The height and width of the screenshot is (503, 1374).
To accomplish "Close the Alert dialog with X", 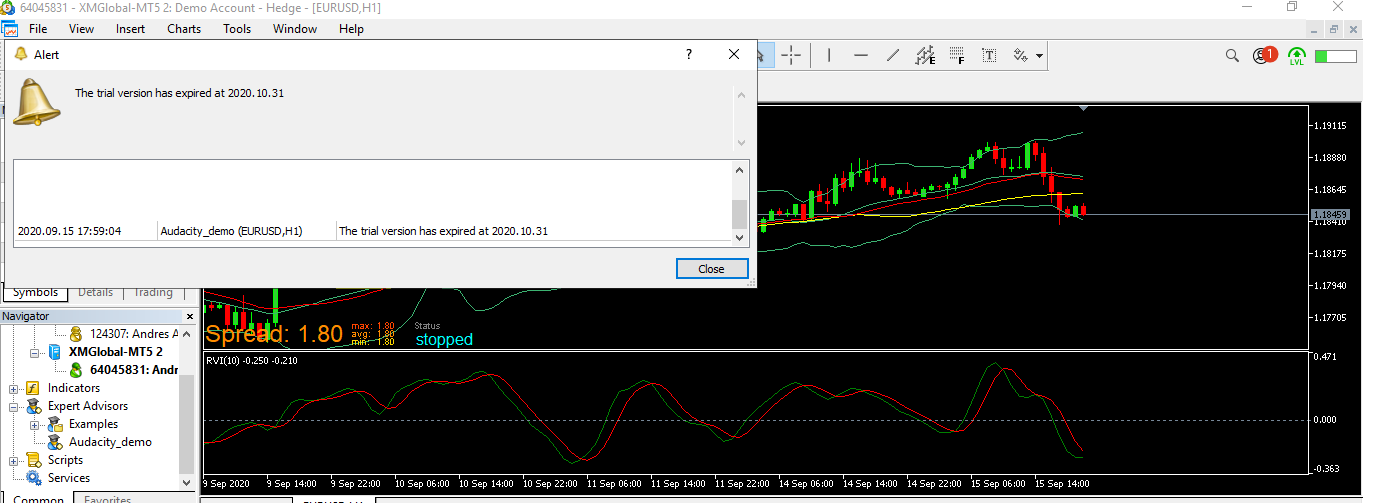I will [734, 54].
